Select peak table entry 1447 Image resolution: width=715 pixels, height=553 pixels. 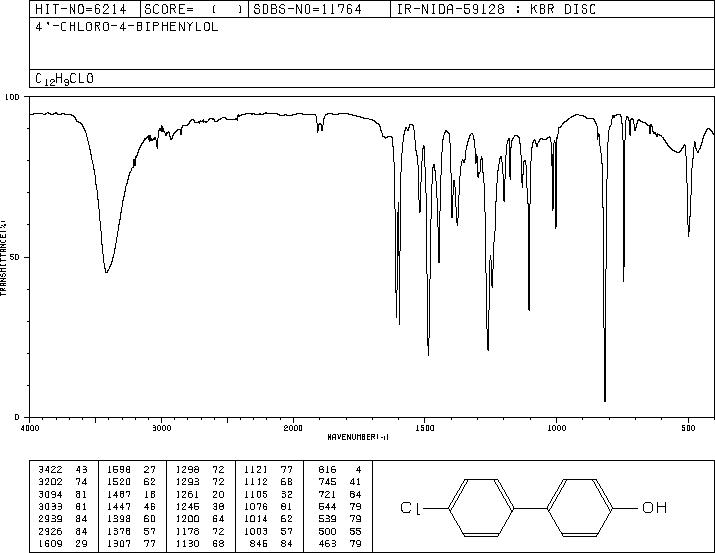click(x=119, y=506)
